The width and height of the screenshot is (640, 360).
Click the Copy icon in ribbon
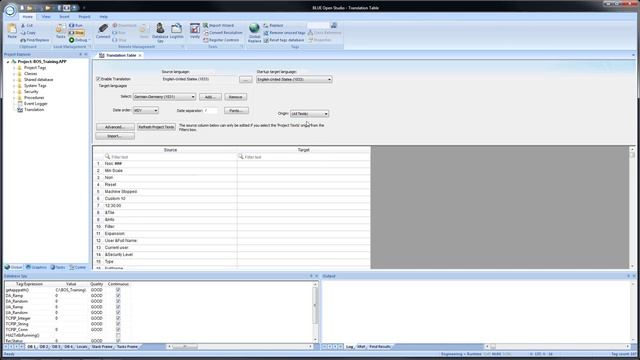[x=23, y=33]
